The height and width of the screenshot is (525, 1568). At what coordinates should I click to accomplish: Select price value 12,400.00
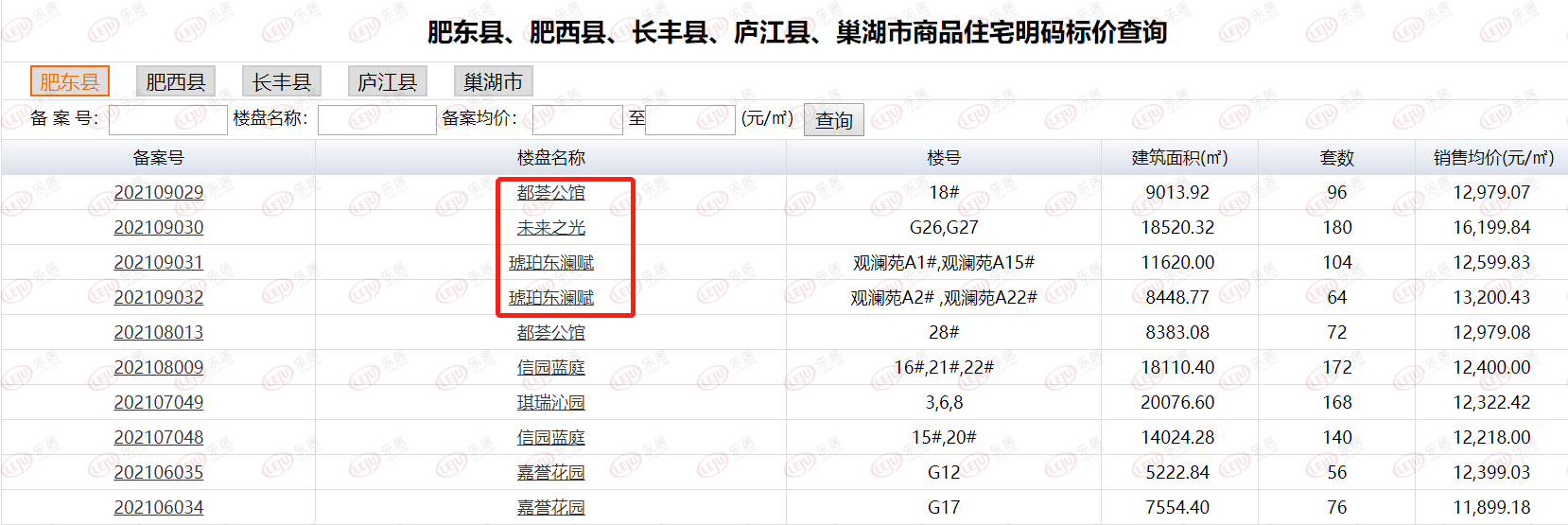(x=1491, y=367)
